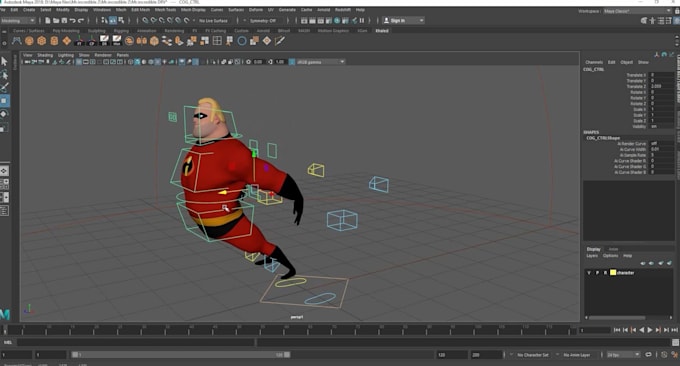Open the Sign In dropdown
Screen dimensions: 680x366
pyautogui.click(x=403, y=20)
